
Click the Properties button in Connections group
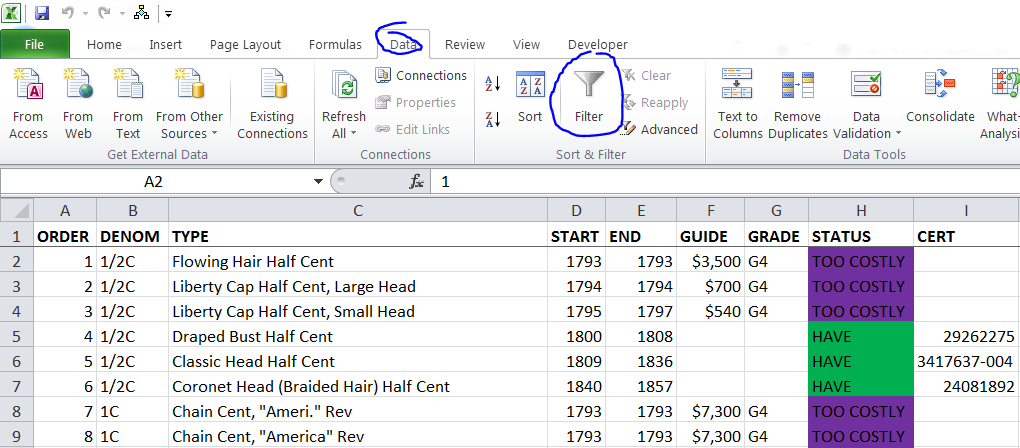416,102
